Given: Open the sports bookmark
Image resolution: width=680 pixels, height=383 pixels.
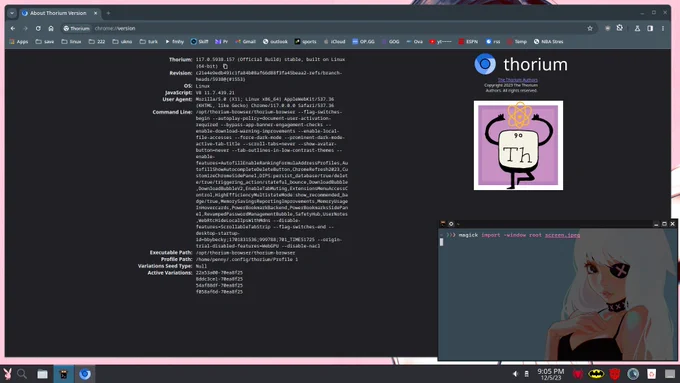Looking at the screenshot, I should (306, 42).
